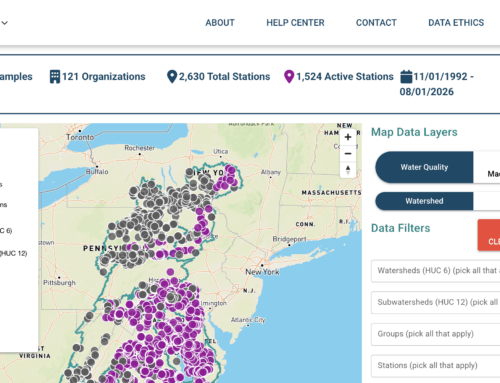Screen dimensions: 500x383
Task: Click the 11/01/1992 - 08/01/2026 date range
Action: point(437,84)
